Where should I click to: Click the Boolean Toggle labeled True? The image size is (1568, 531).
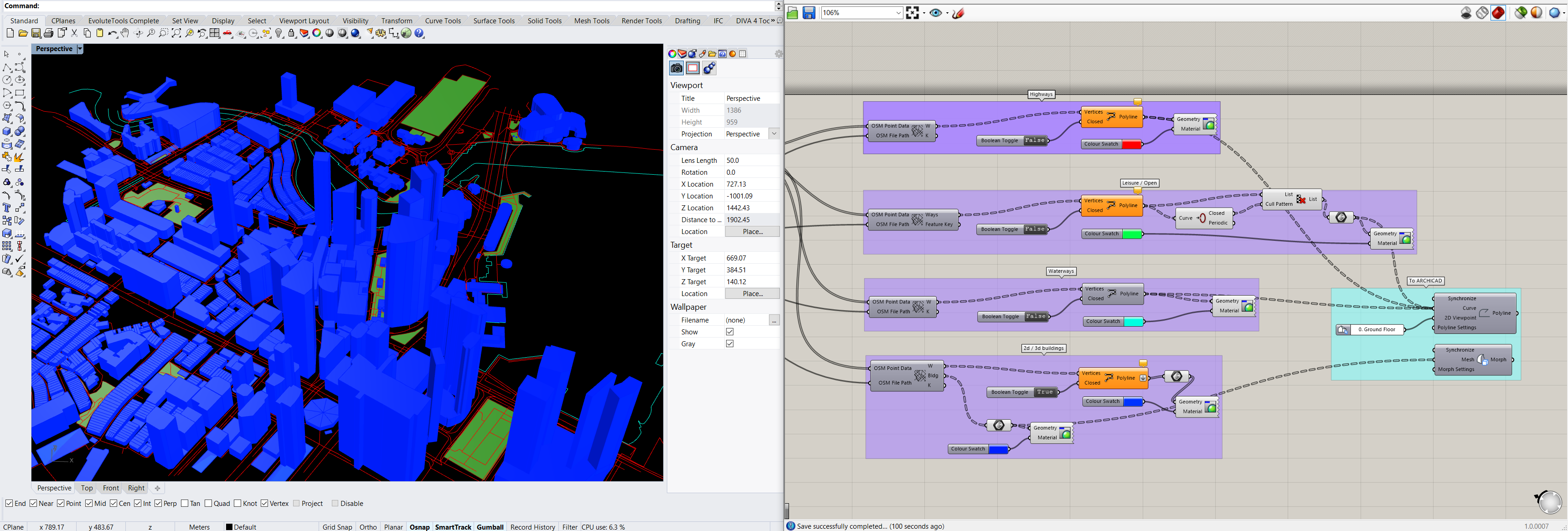pyautogui.click(x=1045, y=392)
